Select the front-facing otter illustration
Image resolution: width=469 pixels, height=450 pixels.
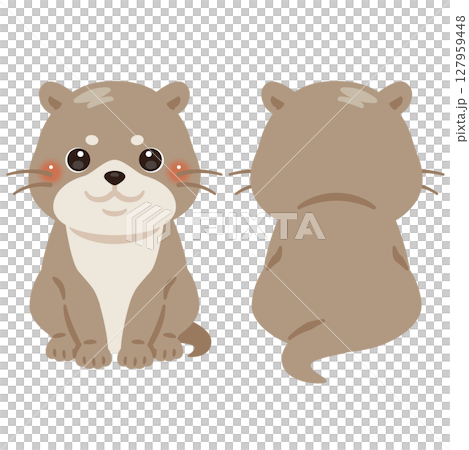point(114,225)
